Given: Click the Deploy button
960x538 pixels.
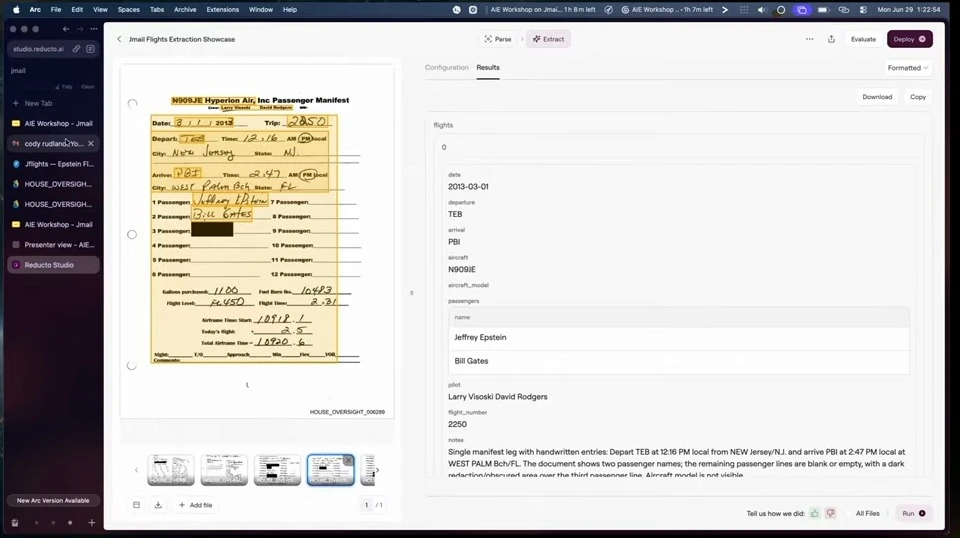Looking at the screenshot, I should [909, 39].
